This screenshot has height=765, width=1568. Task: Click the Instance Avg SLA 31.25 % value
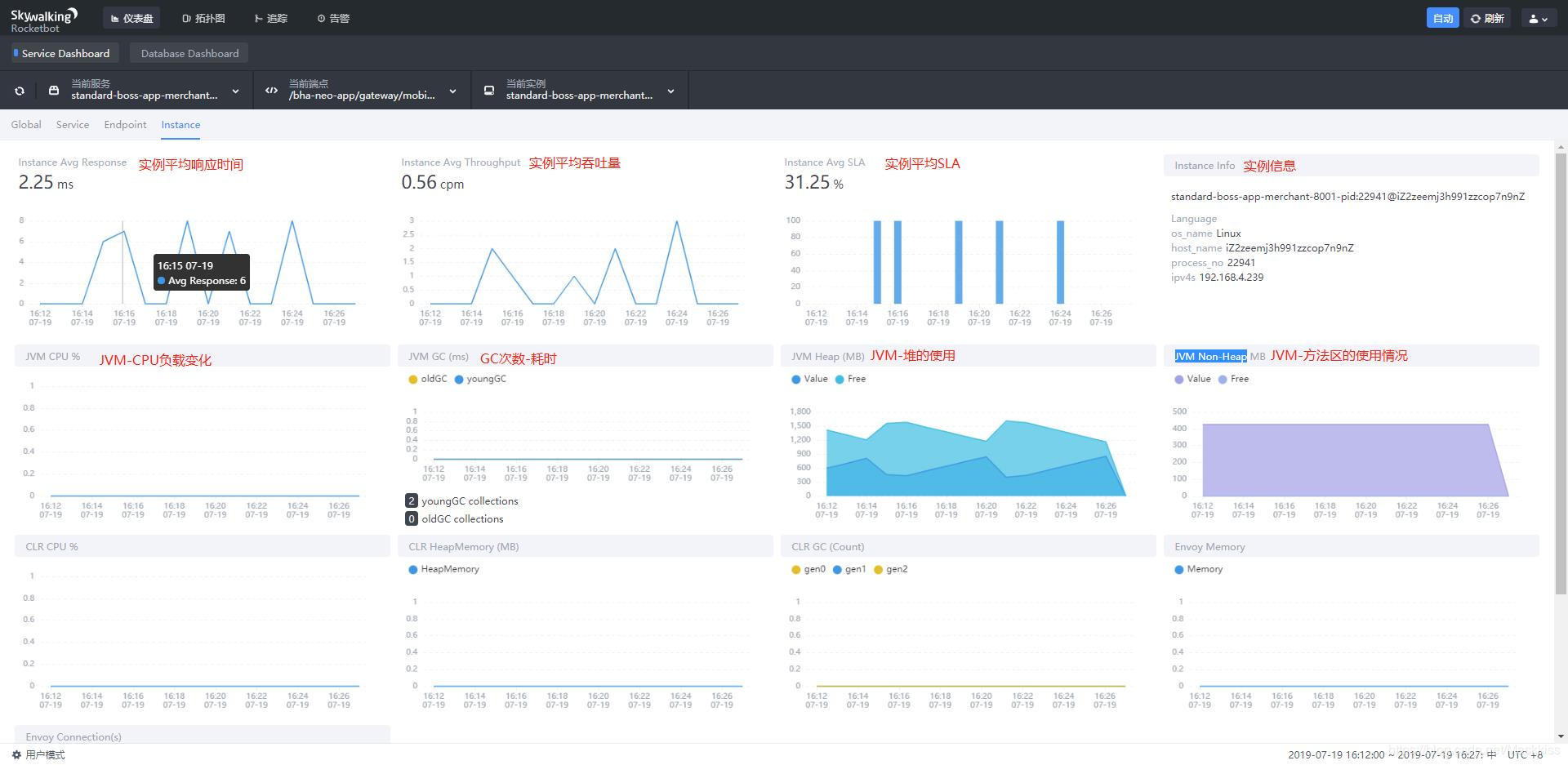813,183
